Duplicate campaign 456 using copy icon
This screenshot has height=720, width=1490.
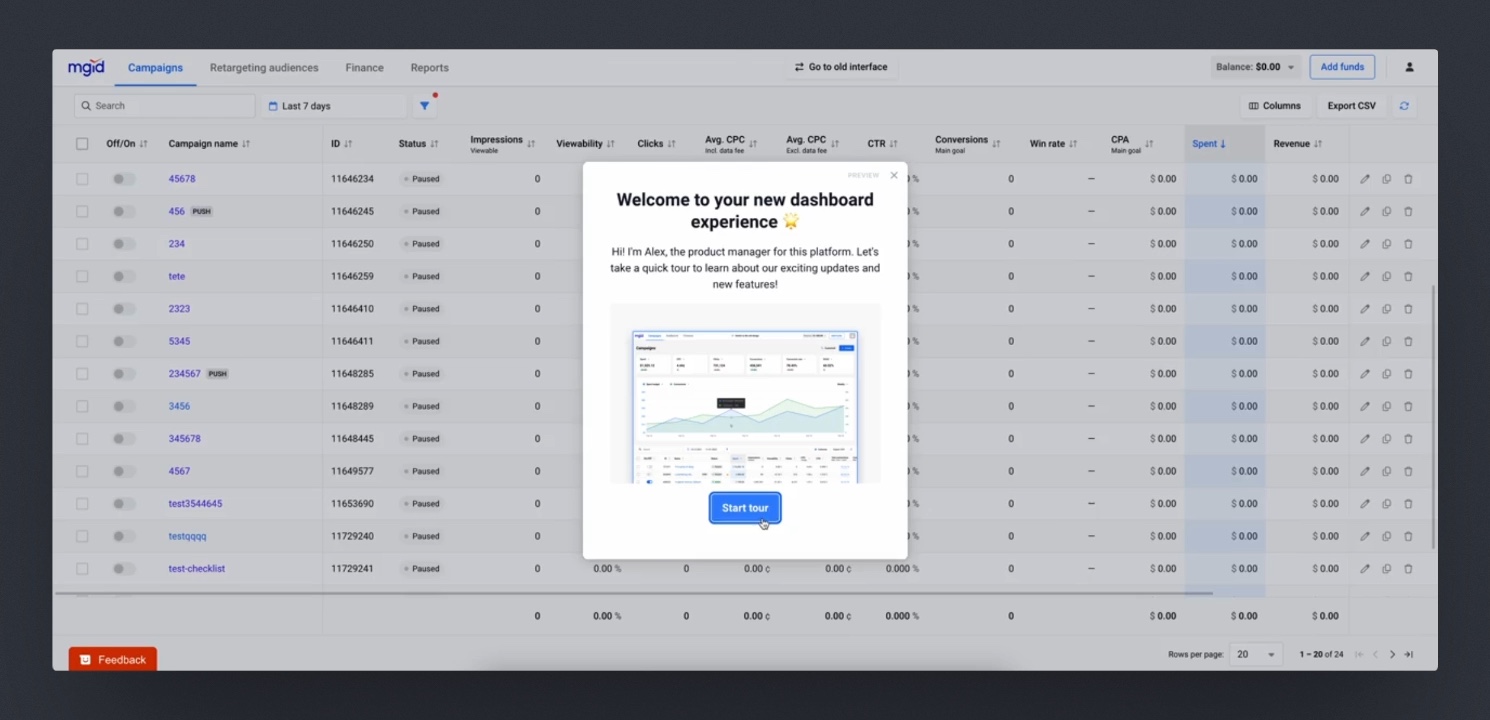coord(1387,212)
